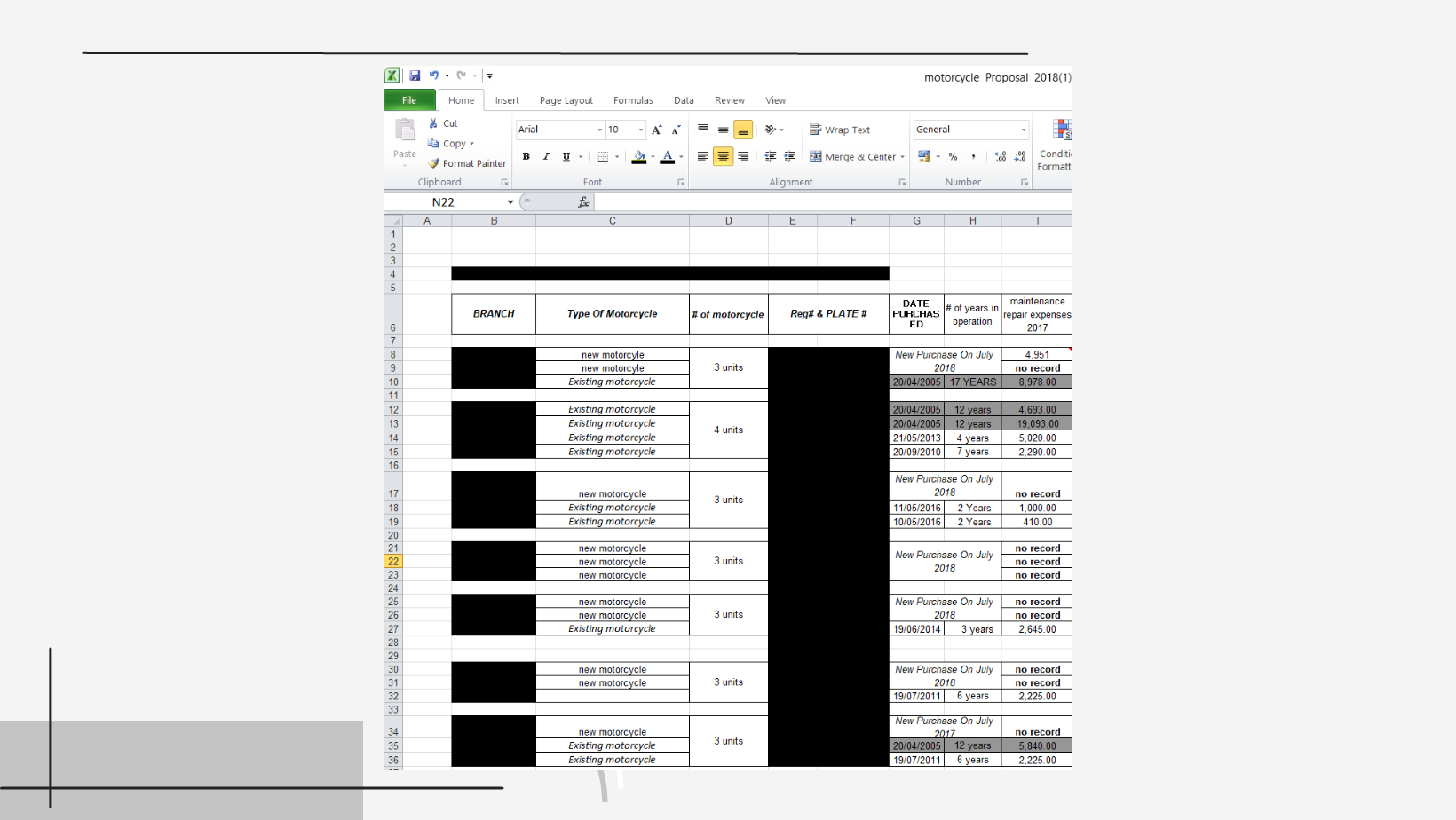Expand Merge & Center options arrow

click(903, 157)
